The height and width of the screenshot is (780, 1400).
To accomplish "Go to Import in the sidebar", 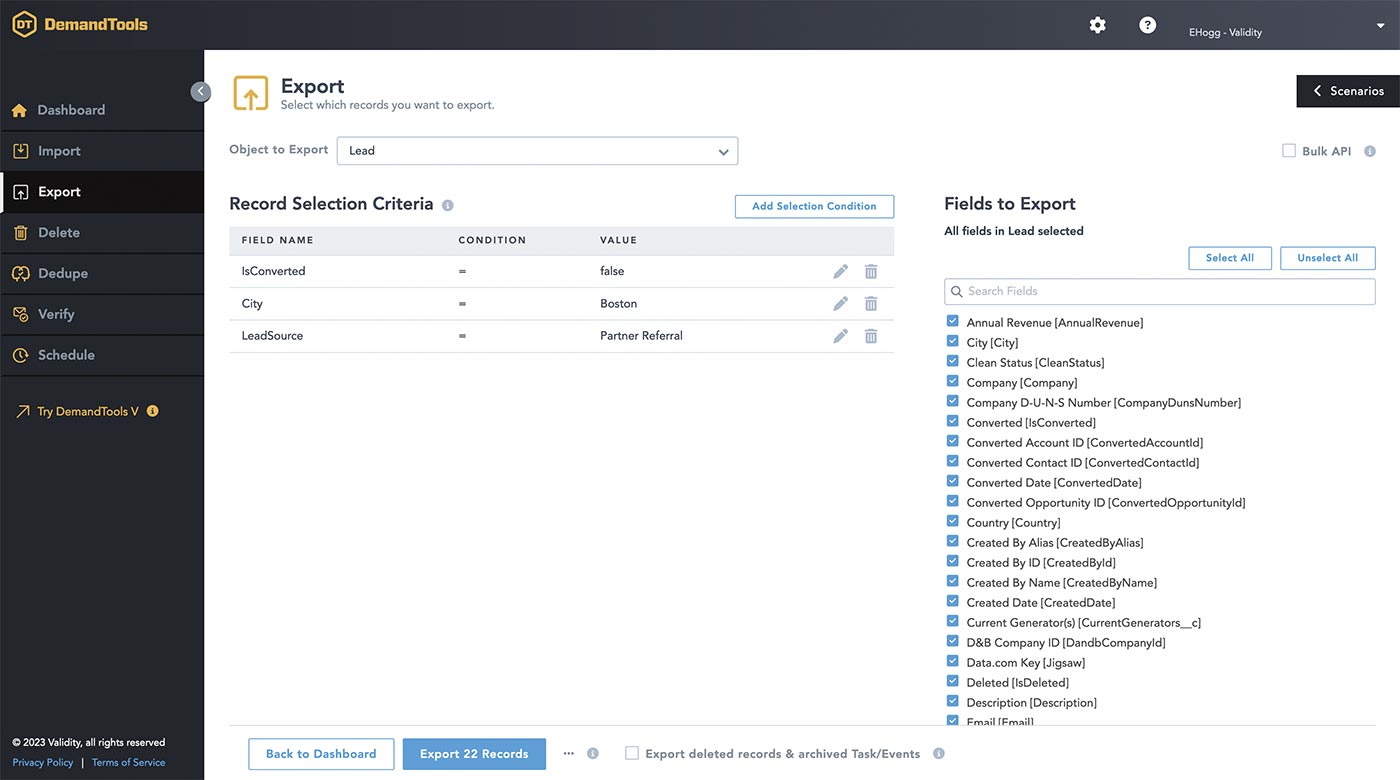I will pyautogui.click(x=102, y=151).
